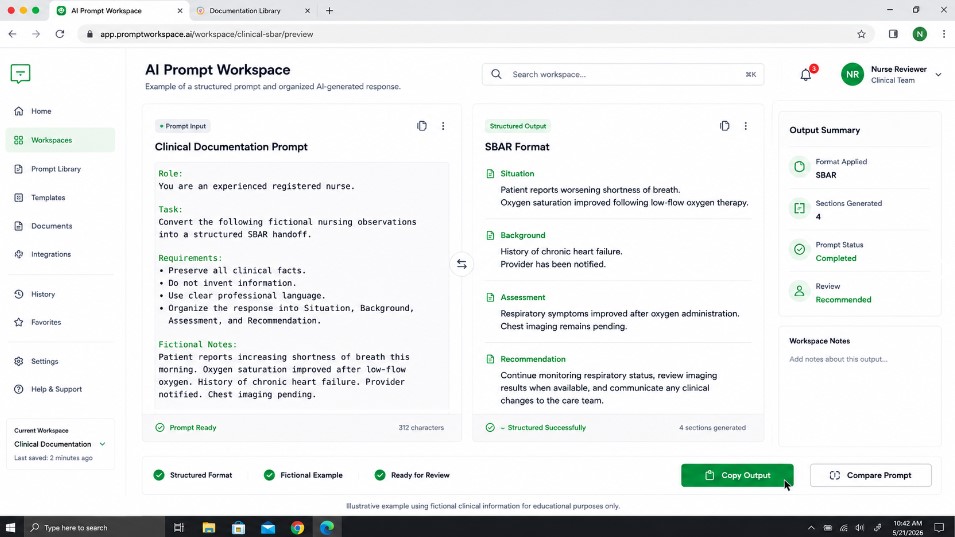Expand the Nurse Reviewer account menu chevron

coord(938,75)
